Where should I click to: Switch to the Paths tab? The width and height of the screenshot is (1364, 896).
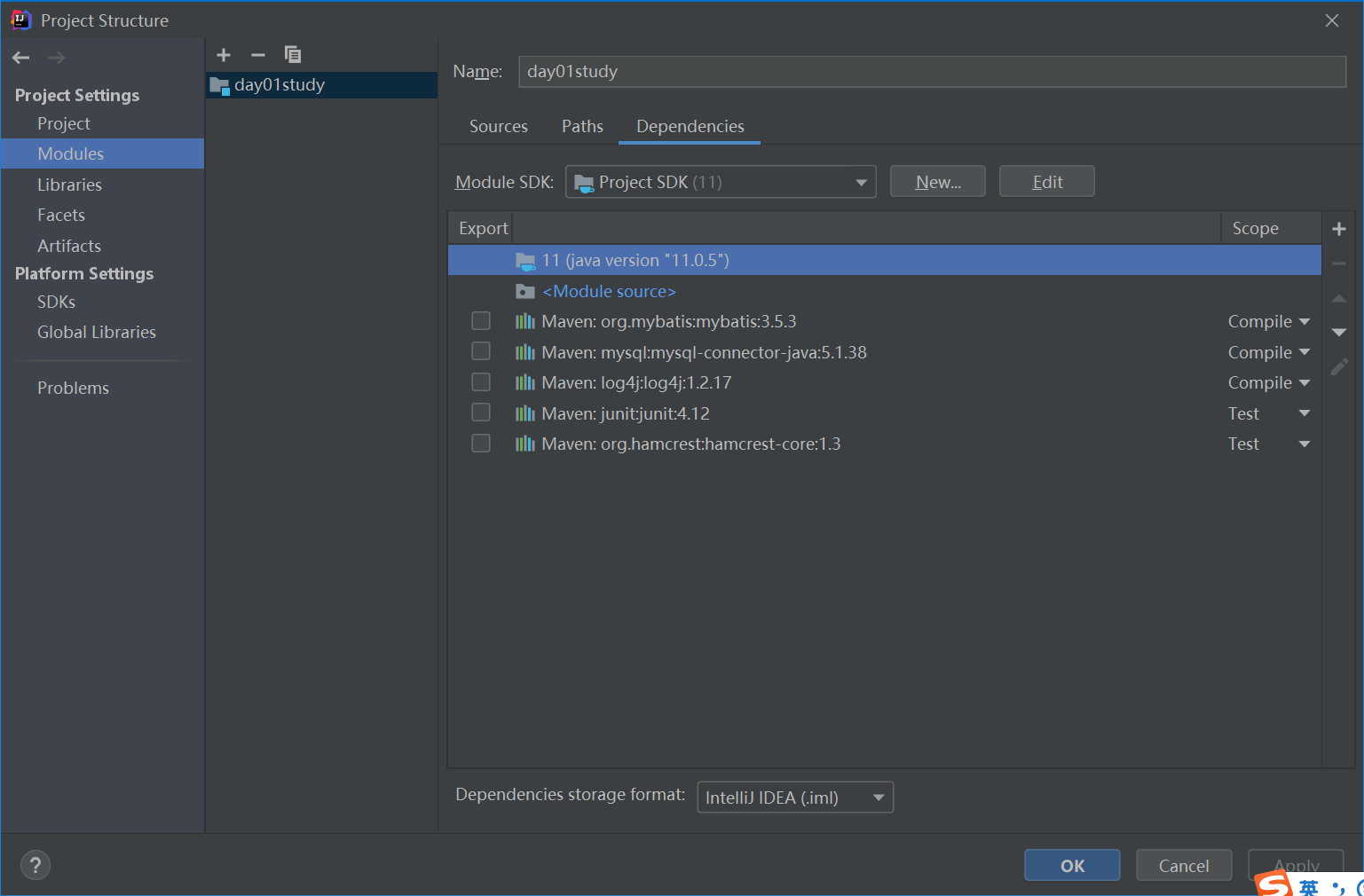click(582, 126)
